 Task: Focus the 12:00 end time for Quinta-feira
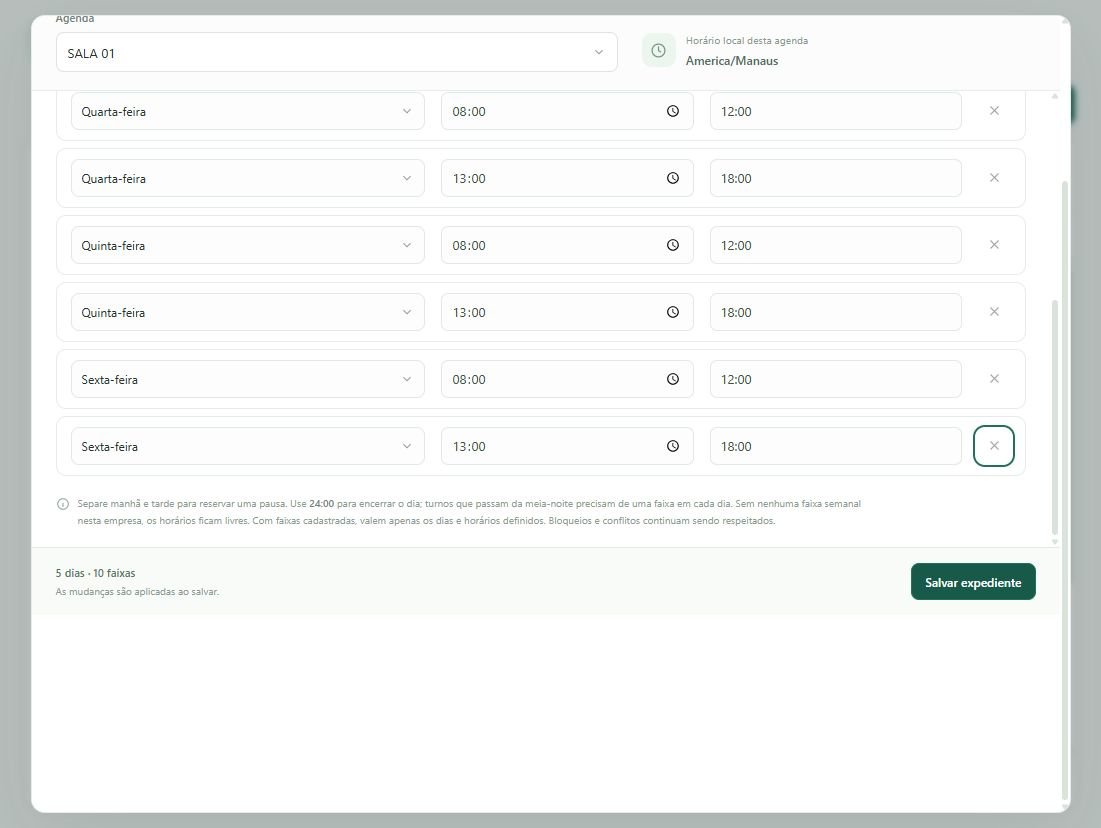pyautogui.click(x=836, y=245)
